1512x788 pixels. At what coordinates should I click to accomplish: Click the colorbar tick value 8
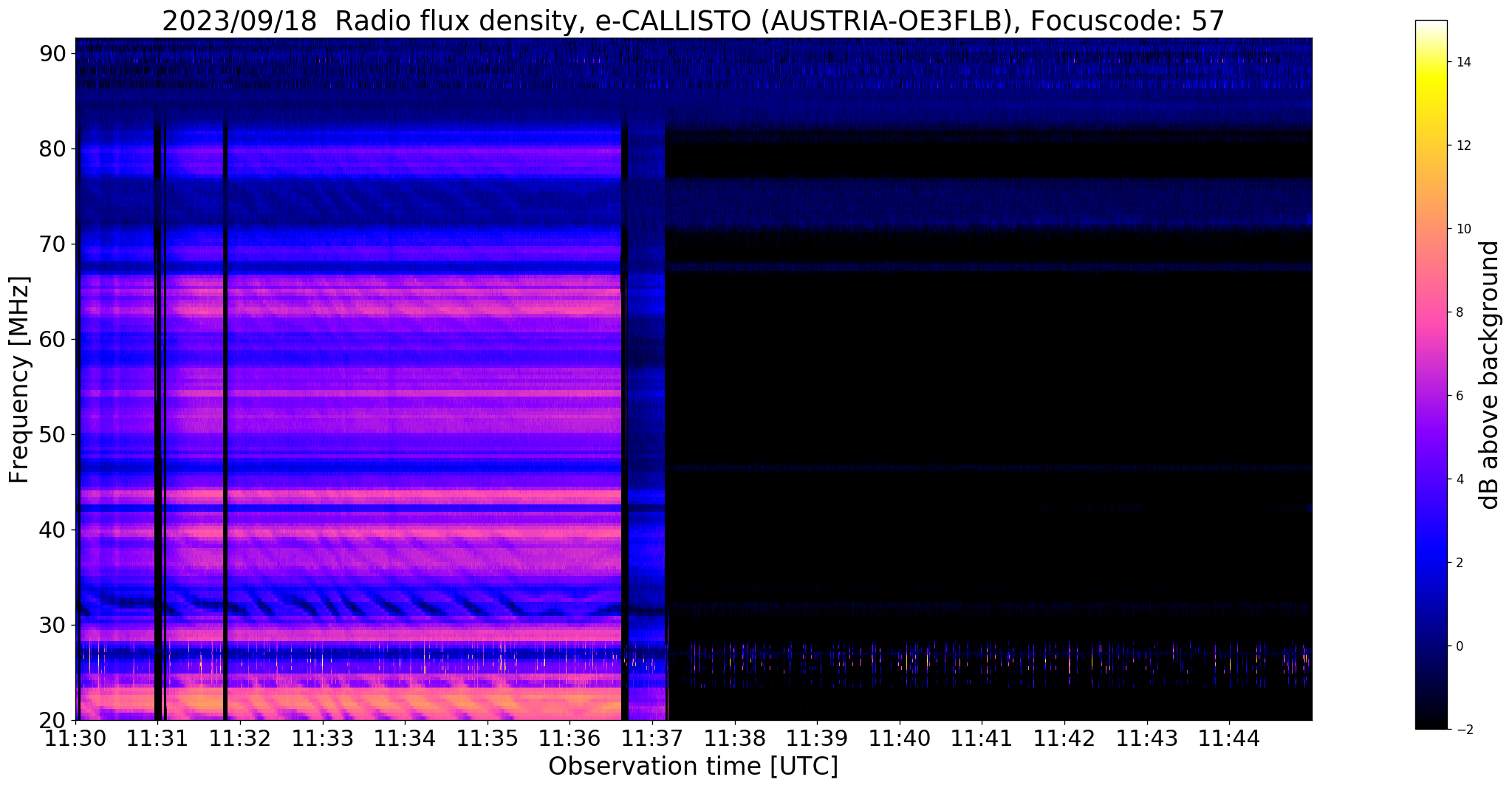coord(1459,312)
